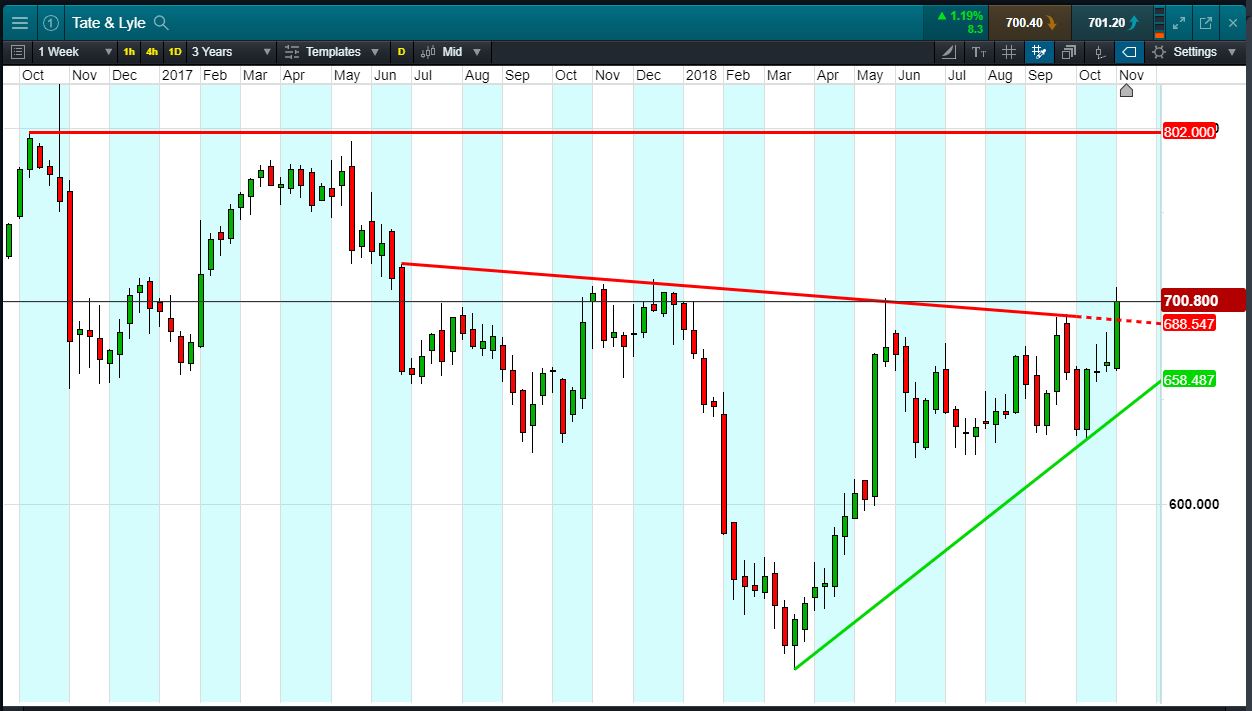Click the Tate & Lyle product title
This screenshot has height=711, width=1252.
[108, 23]
